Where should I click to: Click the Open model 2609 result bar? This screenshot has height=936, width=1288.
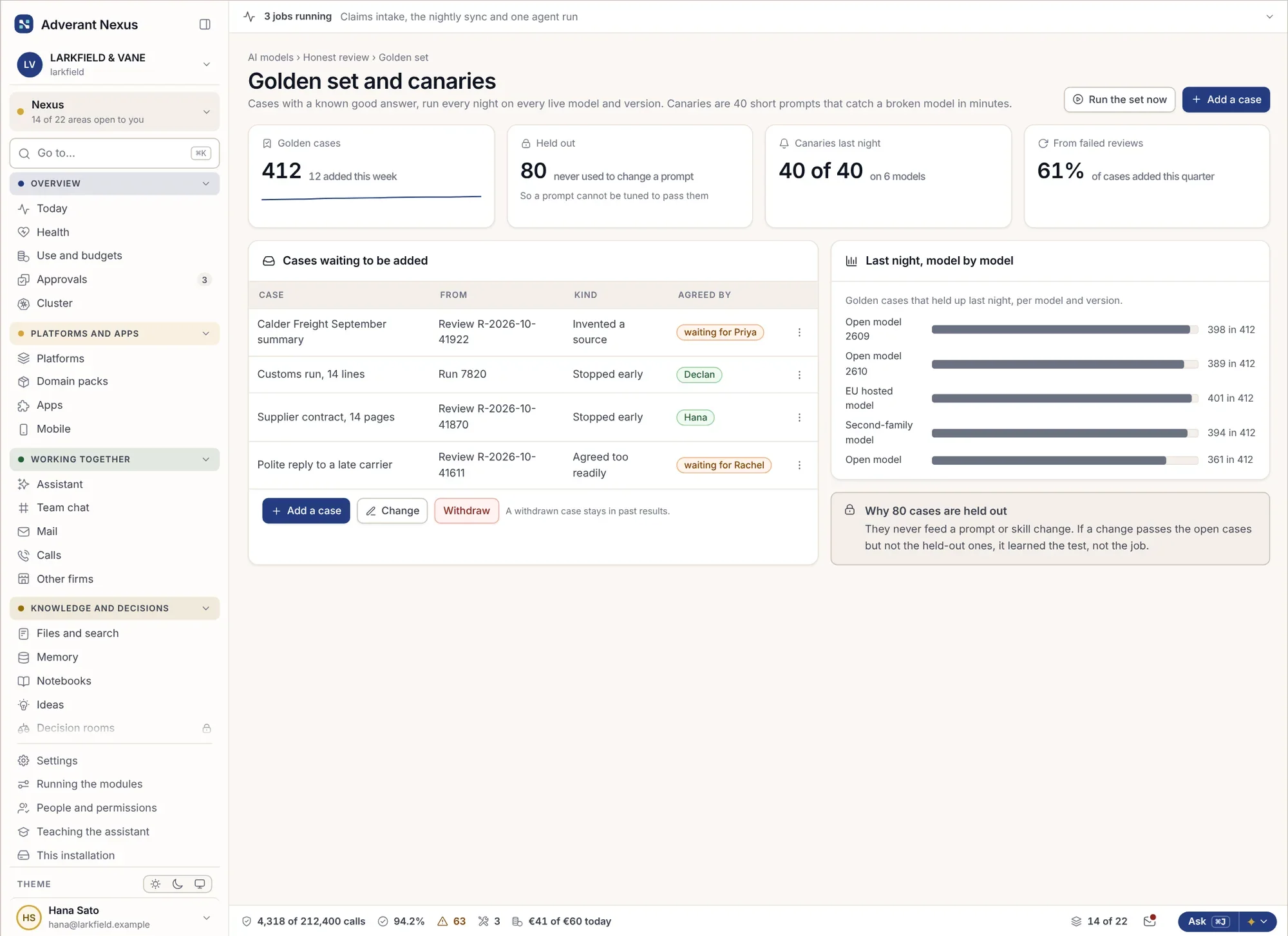point(1065,330)
